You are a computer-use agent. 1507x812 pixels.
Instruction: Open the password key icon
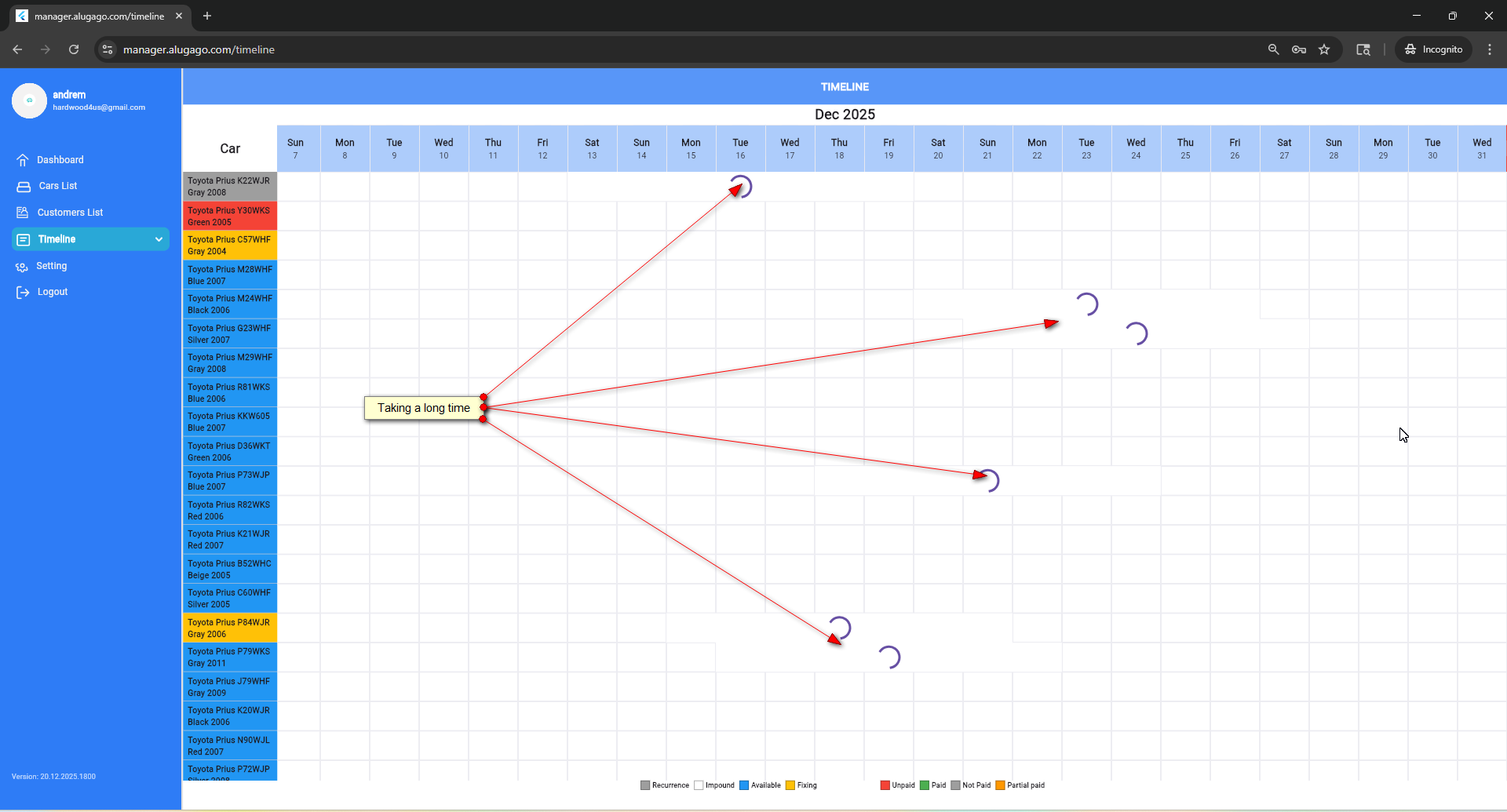coord(1298,49)
